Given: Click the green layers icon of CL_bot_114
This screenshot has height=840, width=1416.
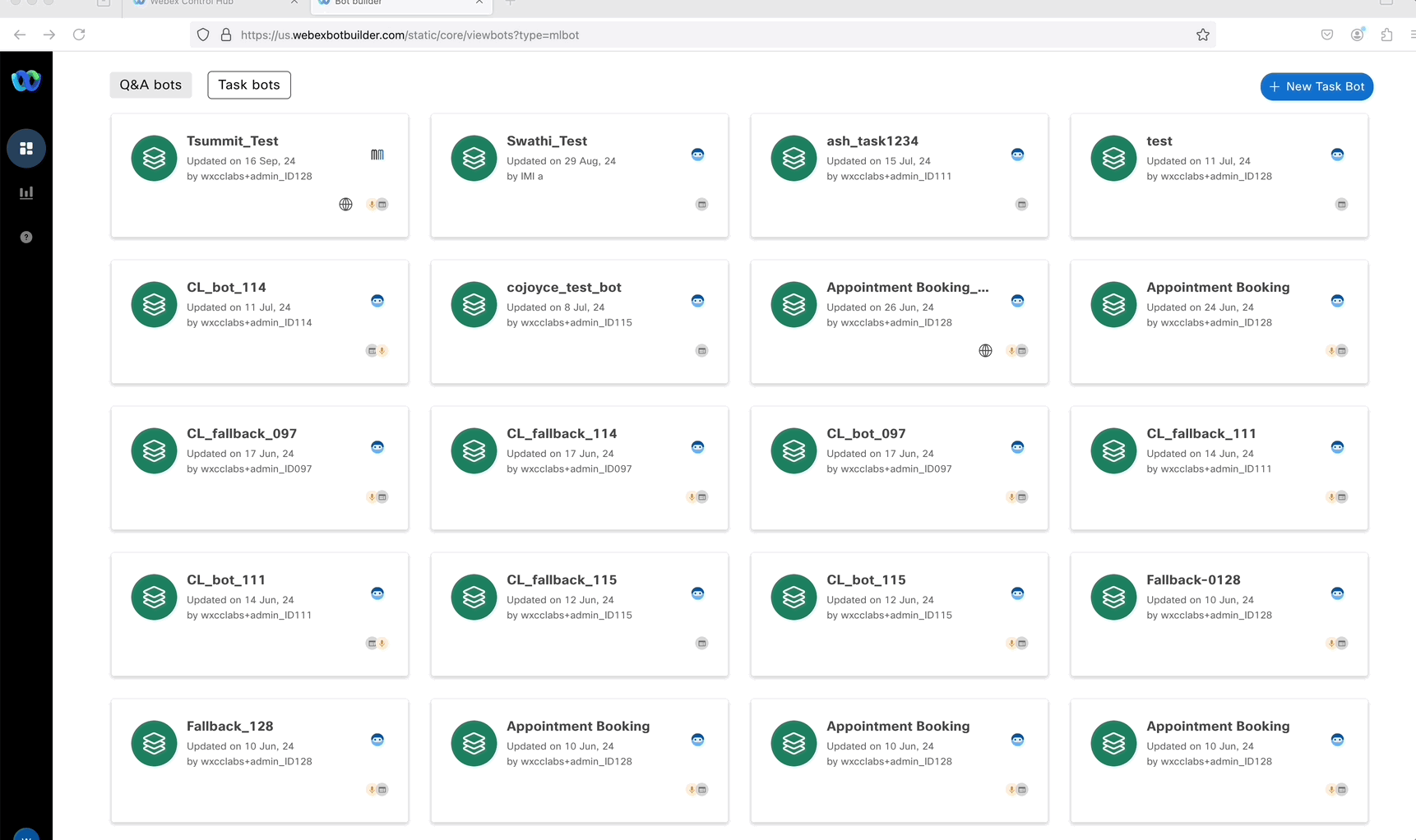Looking at the screenshot, I should coord(154,305).
